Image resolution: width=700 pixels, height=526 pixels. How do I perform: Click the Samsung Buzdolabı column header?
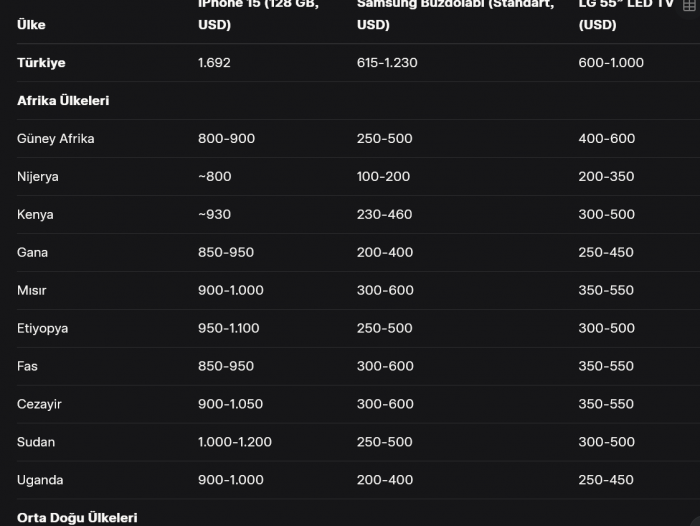coord(454,14)
